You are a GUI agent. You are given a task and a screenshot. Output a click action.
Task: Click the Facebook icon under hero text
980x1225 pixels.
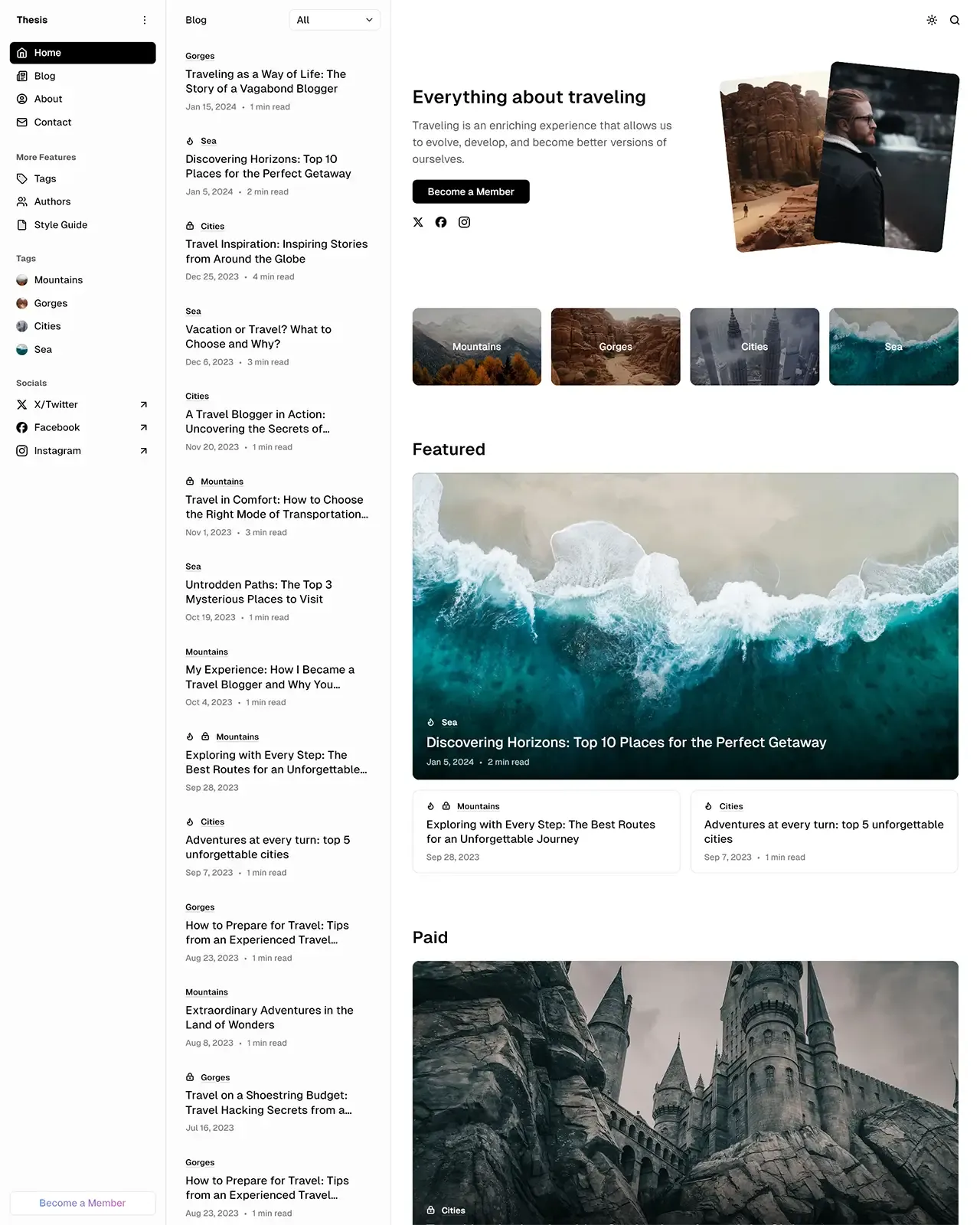click(x=441, y=223)
